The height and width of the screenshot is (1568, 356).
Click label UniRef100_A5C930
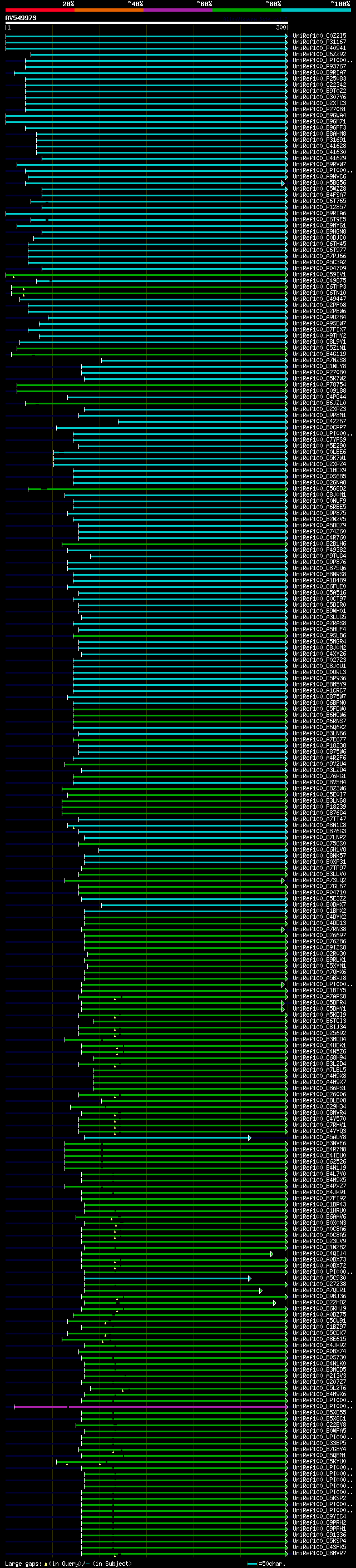point(319,1278)
